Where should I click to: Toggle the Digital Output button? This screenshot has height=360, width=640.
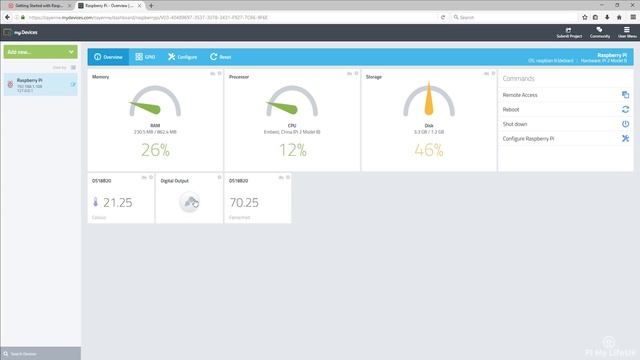point(190,202)
